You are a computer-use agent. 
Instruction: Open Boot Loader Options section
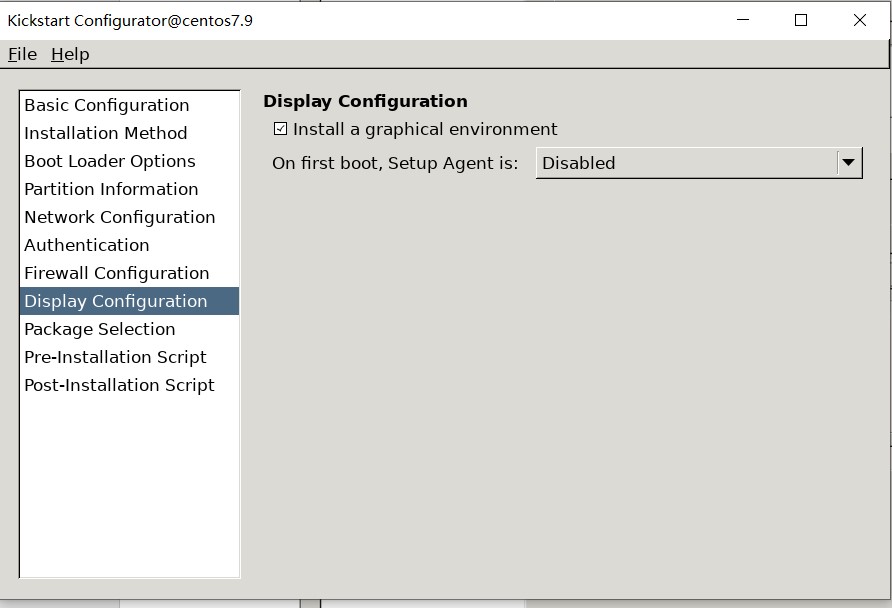pyautogui.click(x=110, y=161)
